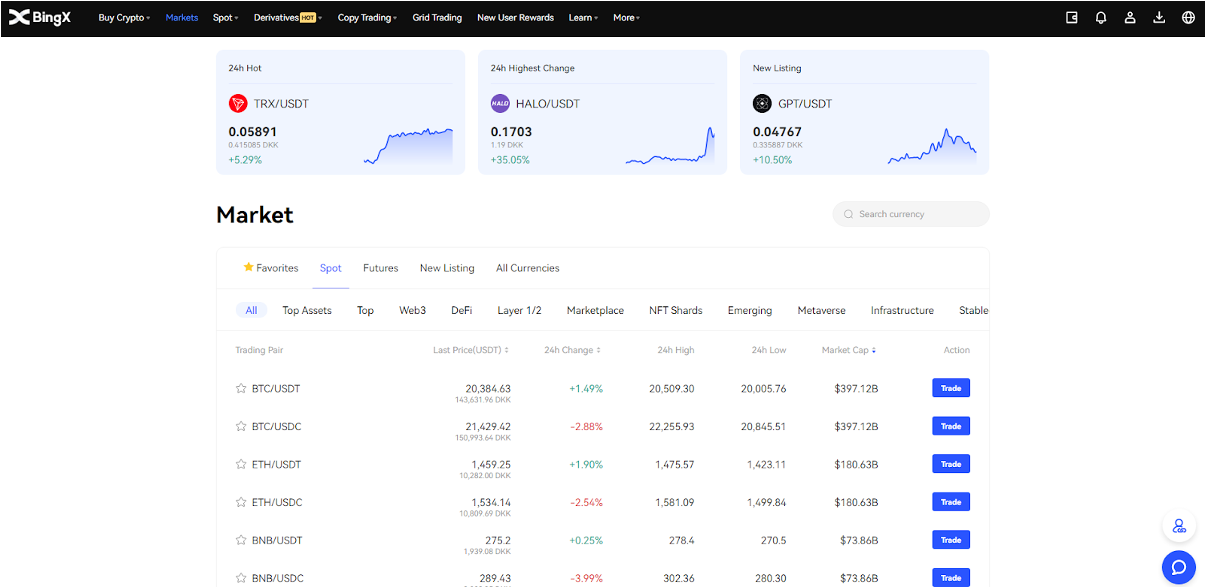Open the user account profile icon
This screenshot has height=588, width=1206.
[x=1130, y=17]
